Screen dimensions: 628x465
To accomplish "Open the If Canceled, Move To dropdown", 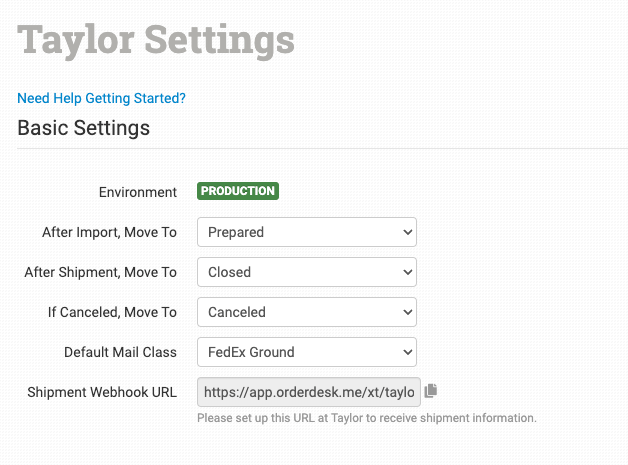I will [x=306, y=312].
